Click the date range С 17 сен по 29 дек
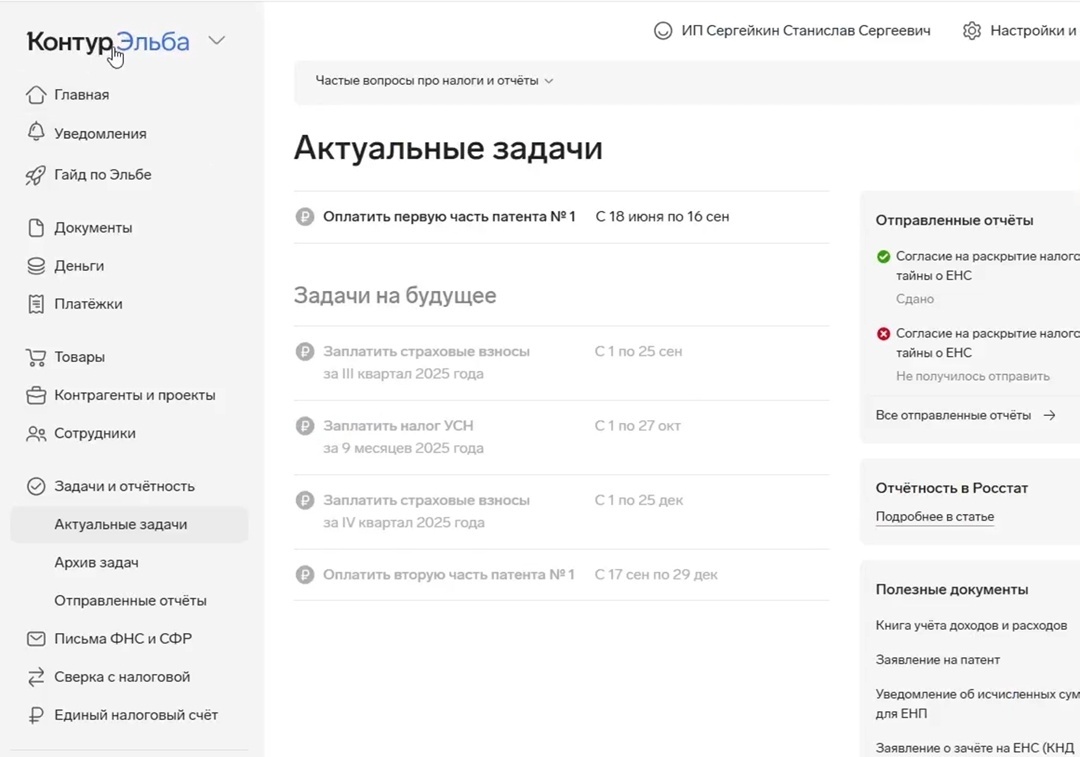The height and width of the screenshot is (757, 1080). point(656,574)
